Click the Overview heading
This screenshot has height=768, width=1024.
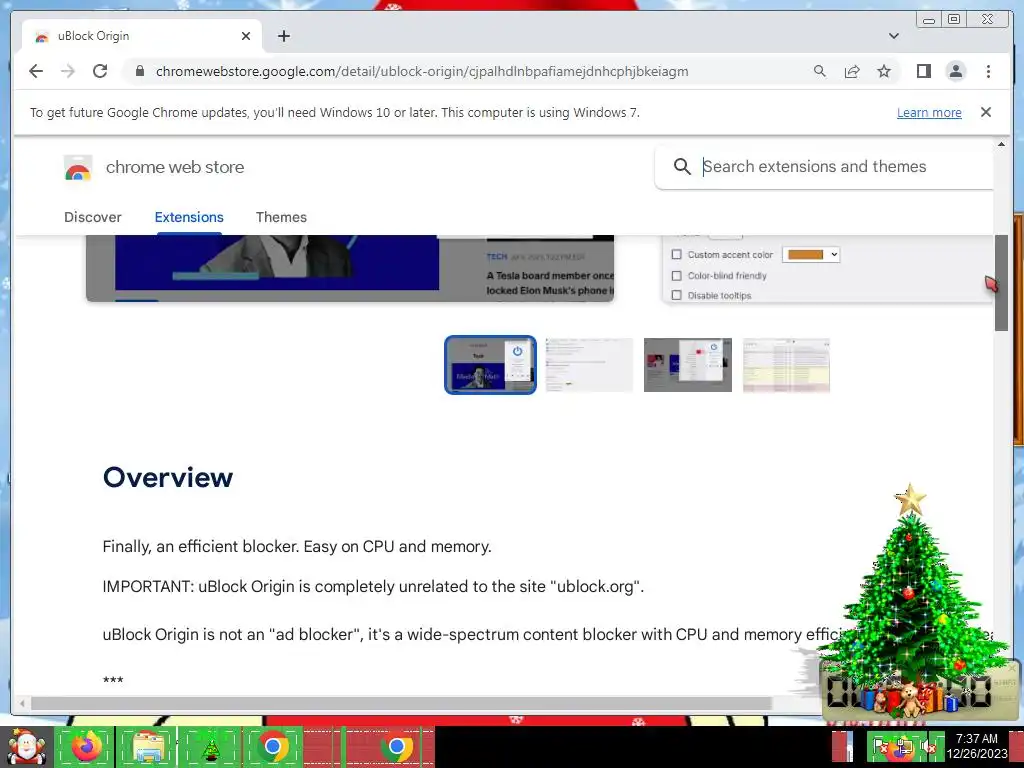pos(168,477)
